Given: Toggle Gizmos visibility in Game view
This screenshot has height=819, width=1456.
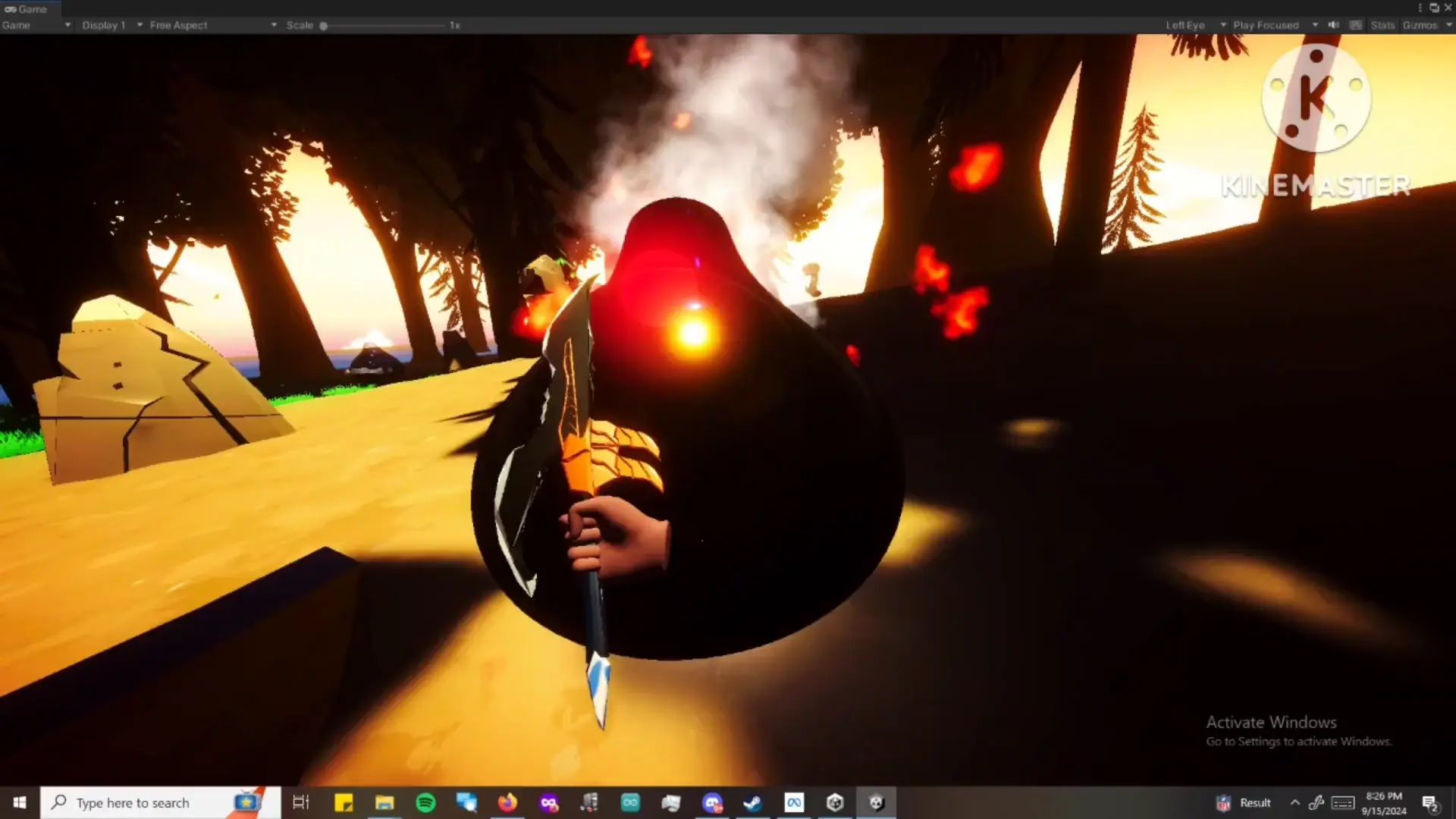Looking at the screenshot, I should coord(1420,25).
